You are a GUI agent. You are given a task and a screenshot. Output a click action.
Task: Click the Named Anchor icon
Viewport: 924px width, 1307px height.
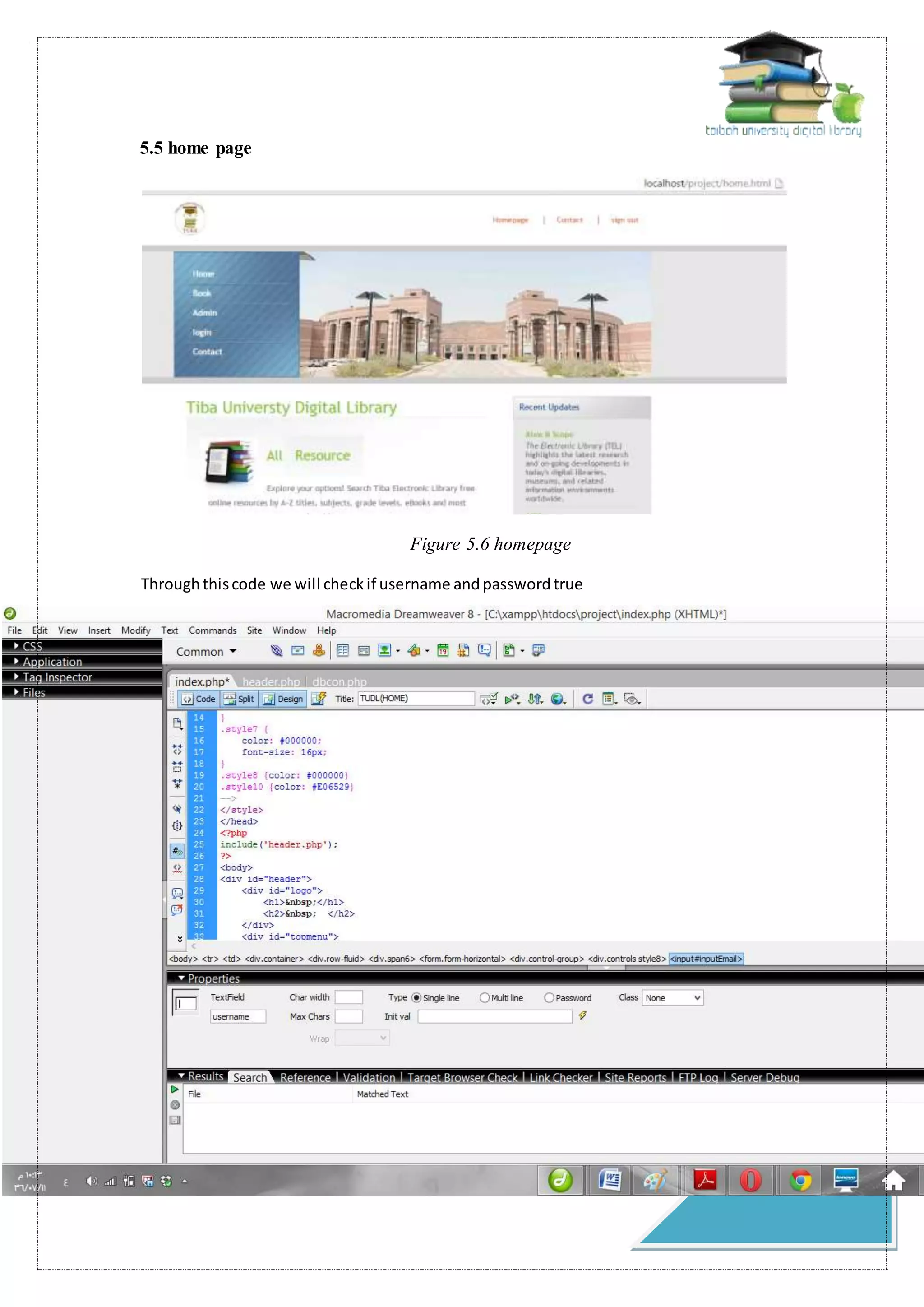pos(319,650)
